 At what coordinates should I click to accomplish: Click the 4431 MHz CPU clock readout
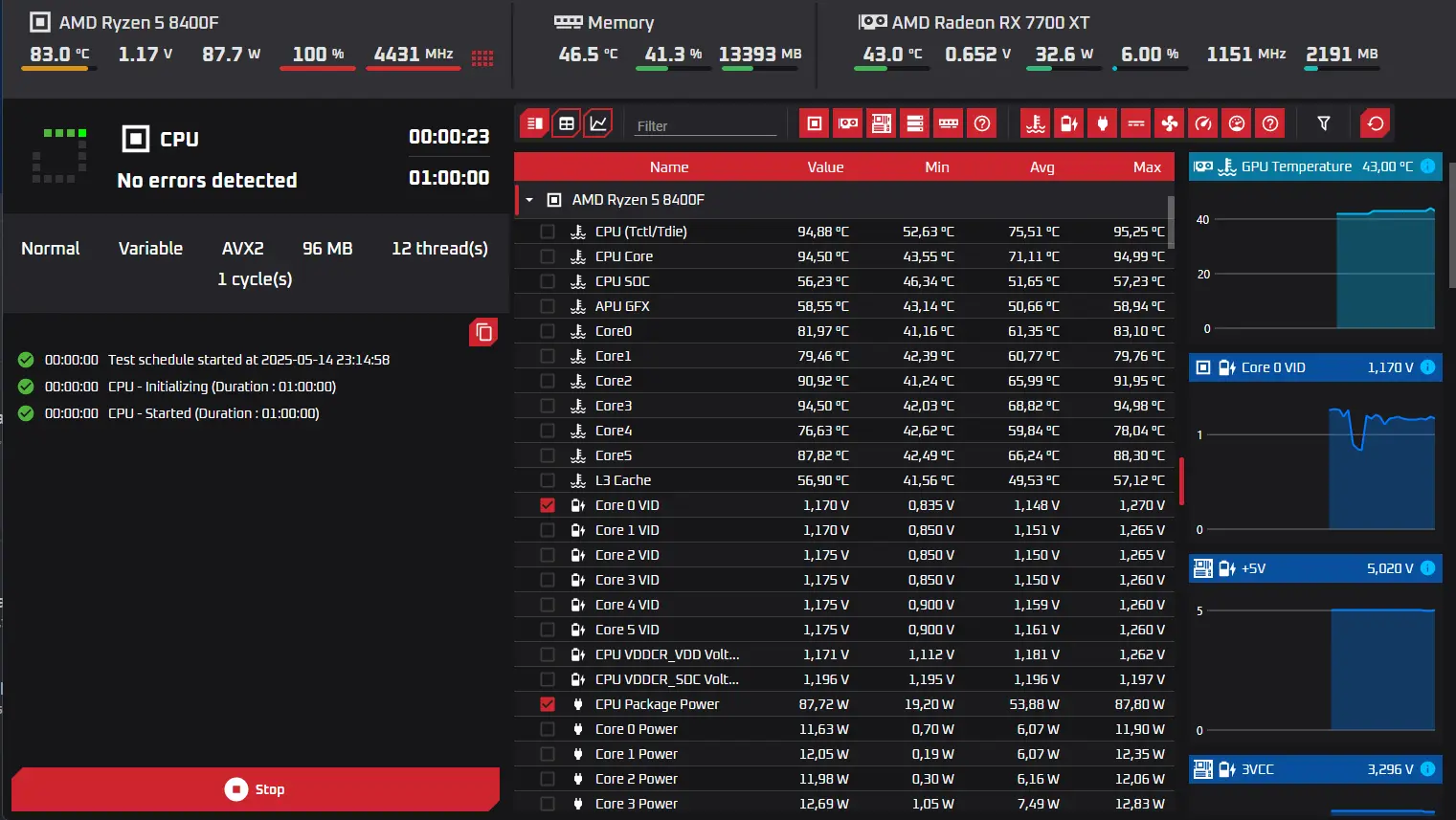point(414,55)
